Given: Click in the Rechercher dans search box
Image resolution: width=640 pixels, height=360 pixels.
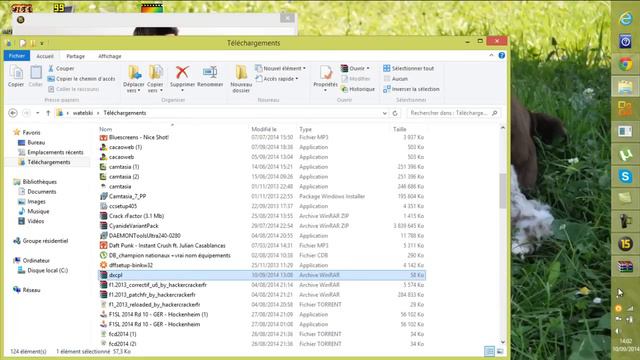Looking at the screenshot, I should coord(453,113).
